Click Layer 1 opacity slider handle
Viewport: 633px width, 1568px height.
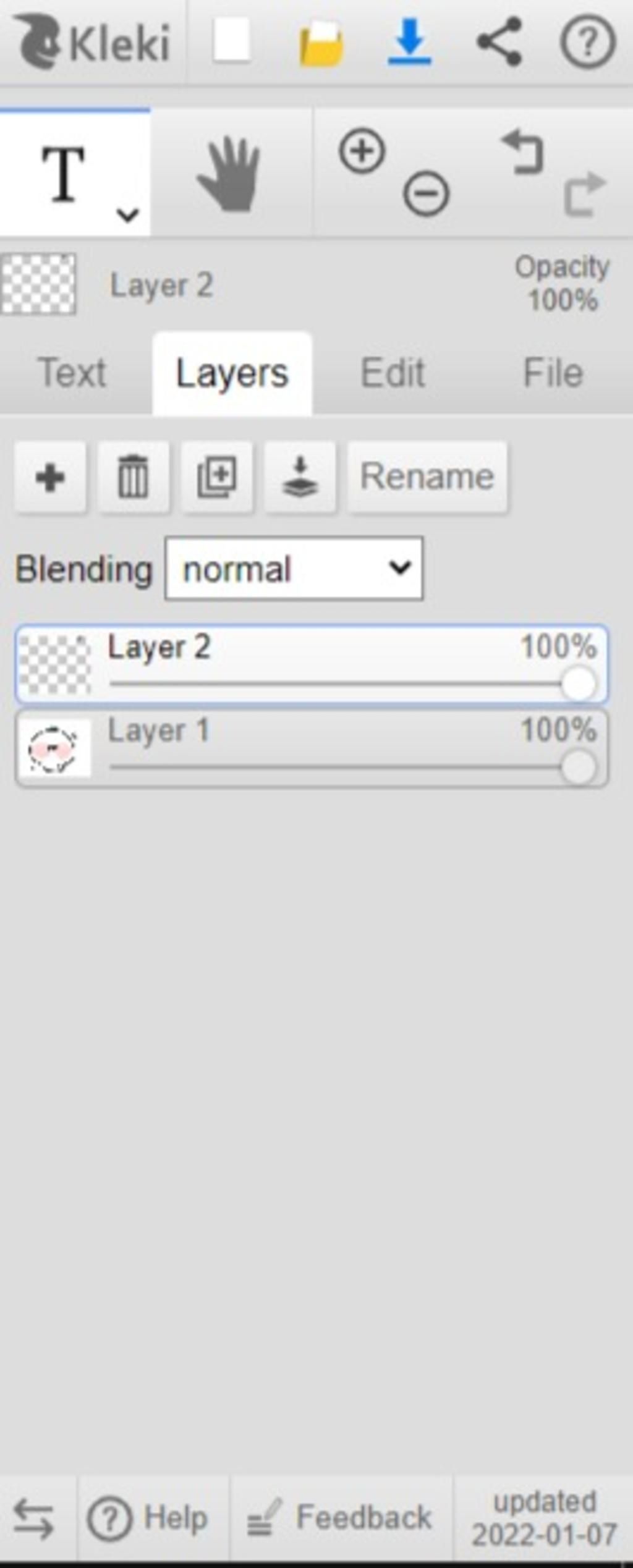[x=578, y=768]
